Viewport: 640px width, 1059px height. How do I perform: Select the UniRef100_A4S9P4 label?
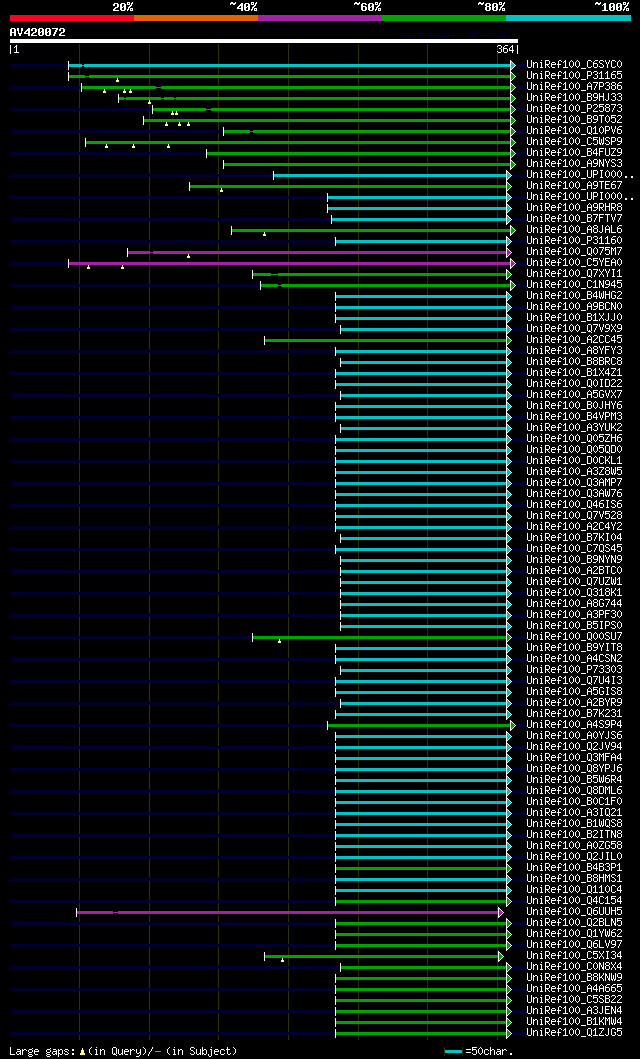pos(575,725)
